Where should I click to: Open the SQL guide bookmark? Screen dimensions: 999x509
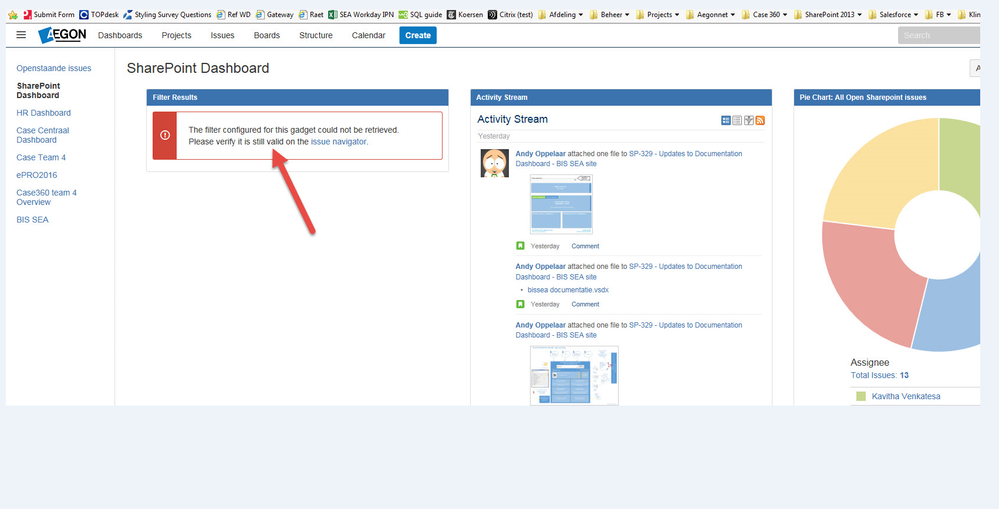coord(420,15)
